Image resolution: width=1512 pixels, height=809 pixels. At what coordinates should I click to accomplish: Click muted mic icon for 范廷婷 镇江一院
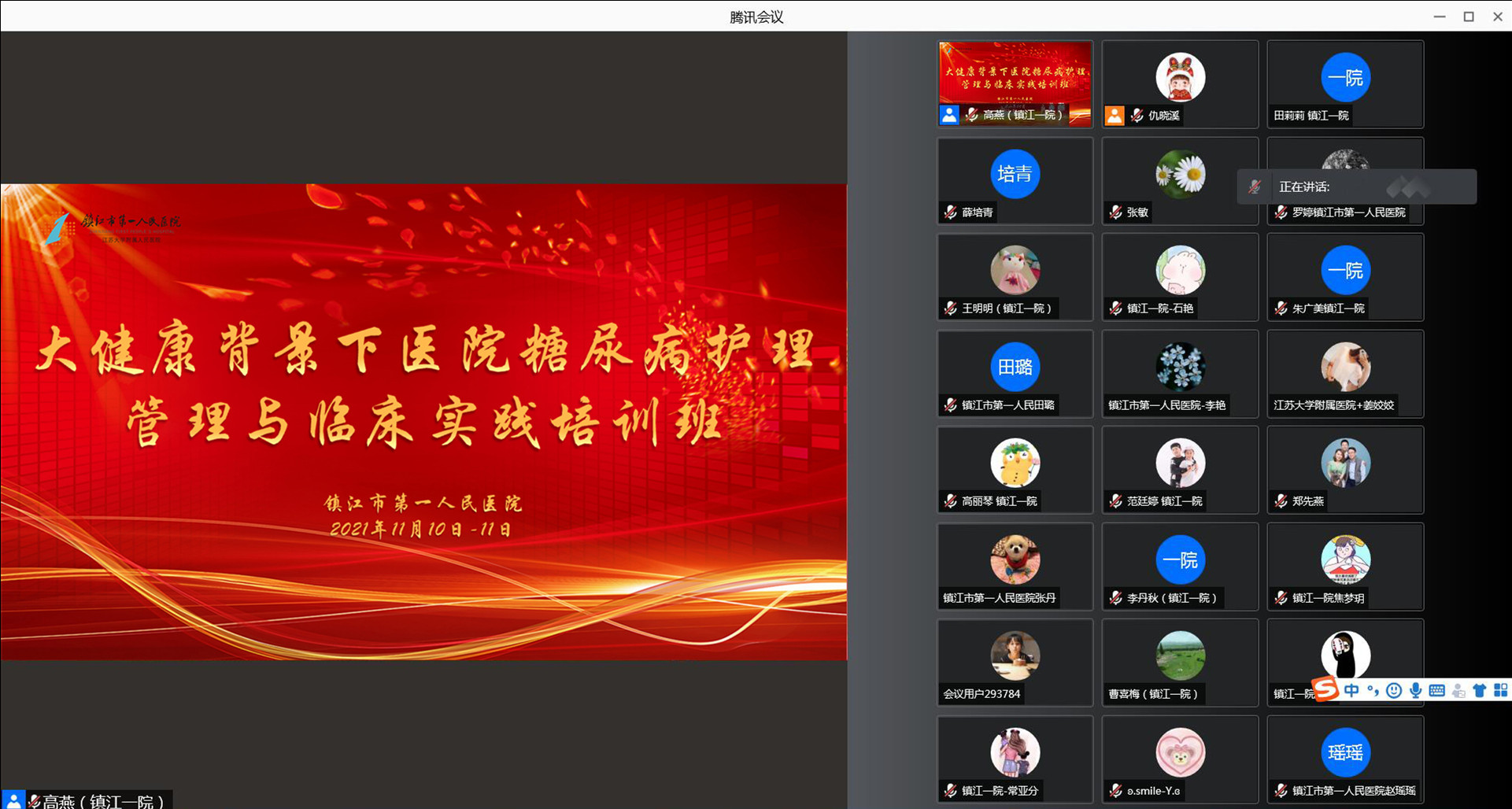click(1116, 501)
